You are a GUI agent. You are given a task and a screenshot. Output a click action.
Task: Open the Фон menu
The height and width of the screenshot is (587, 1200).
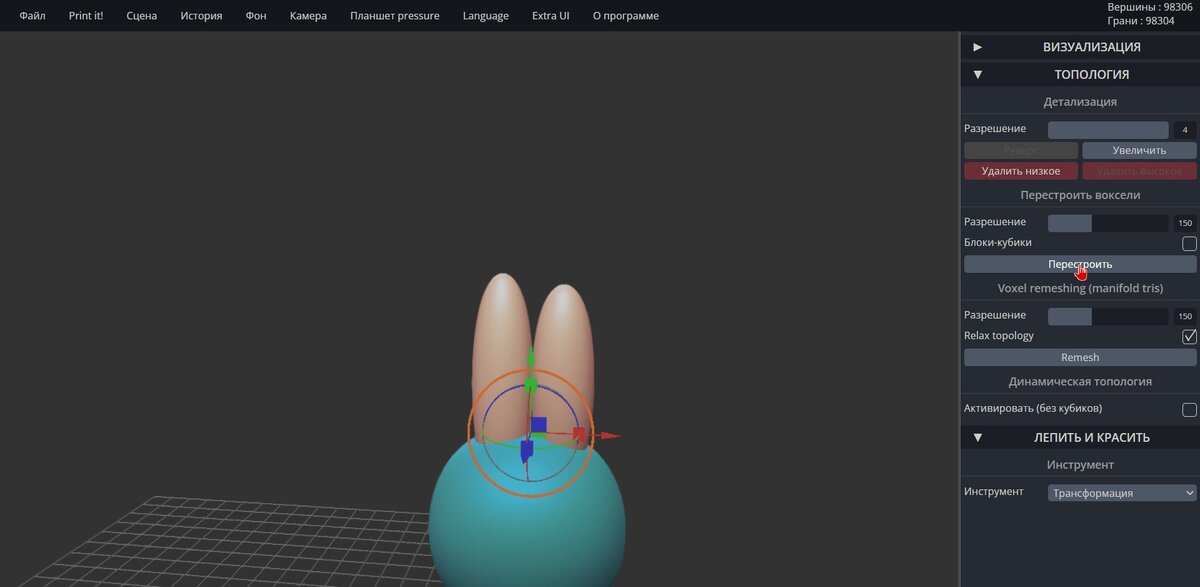click(256, 16)
